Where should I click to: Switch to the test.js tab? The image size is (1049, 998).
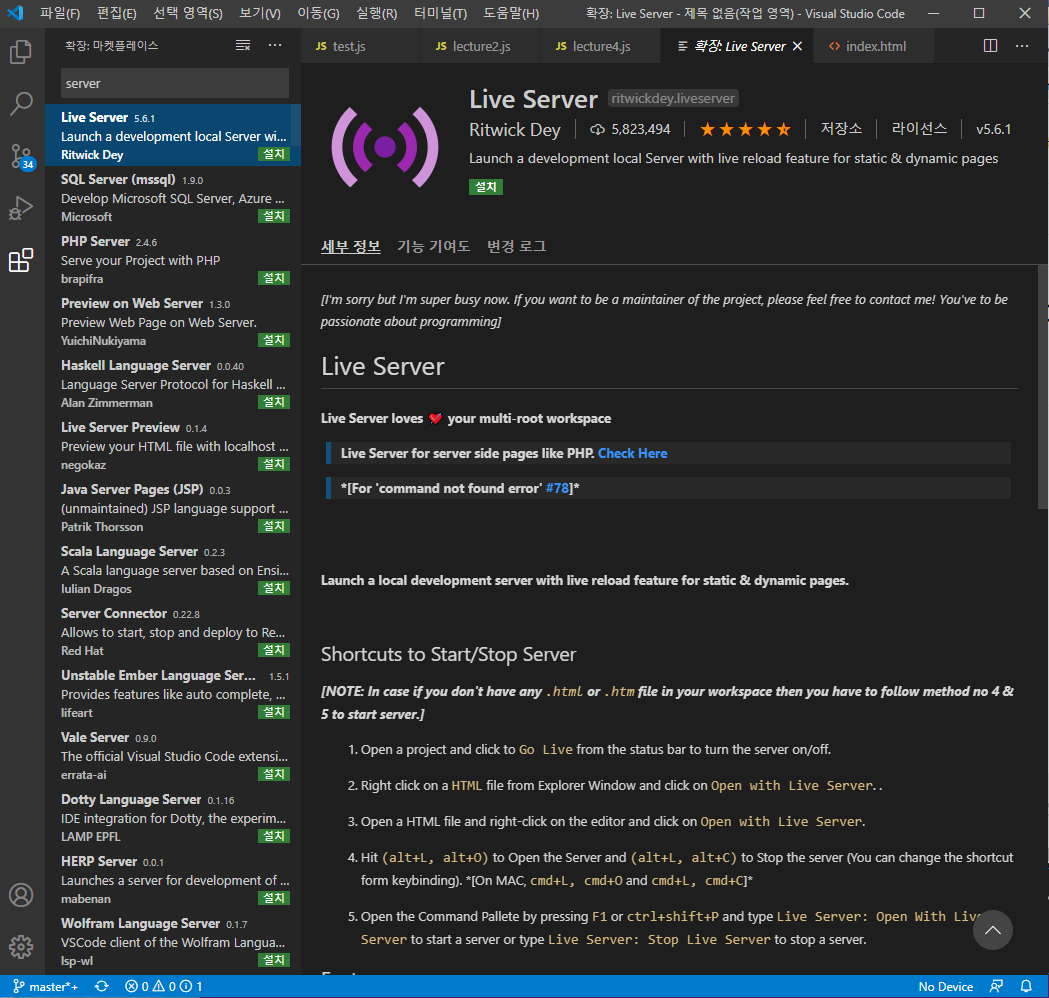[361, 46]
